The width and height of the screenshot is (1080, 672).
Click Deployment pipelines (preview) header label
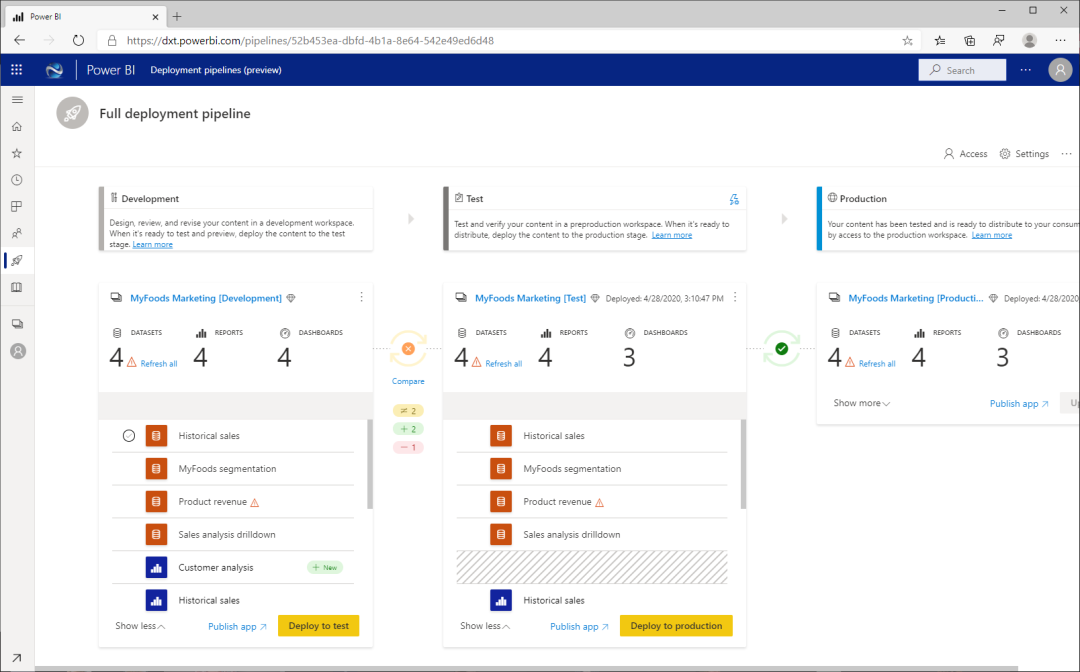216,70
